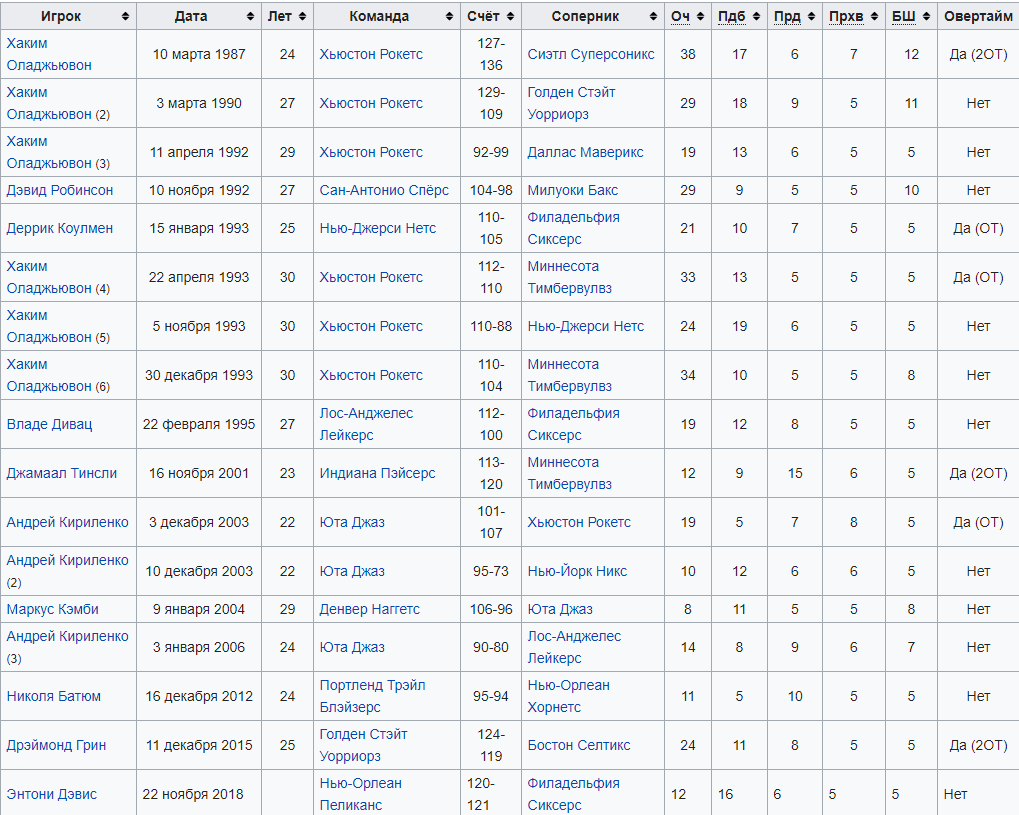Open Владе Дивац player link

(49, 424)
